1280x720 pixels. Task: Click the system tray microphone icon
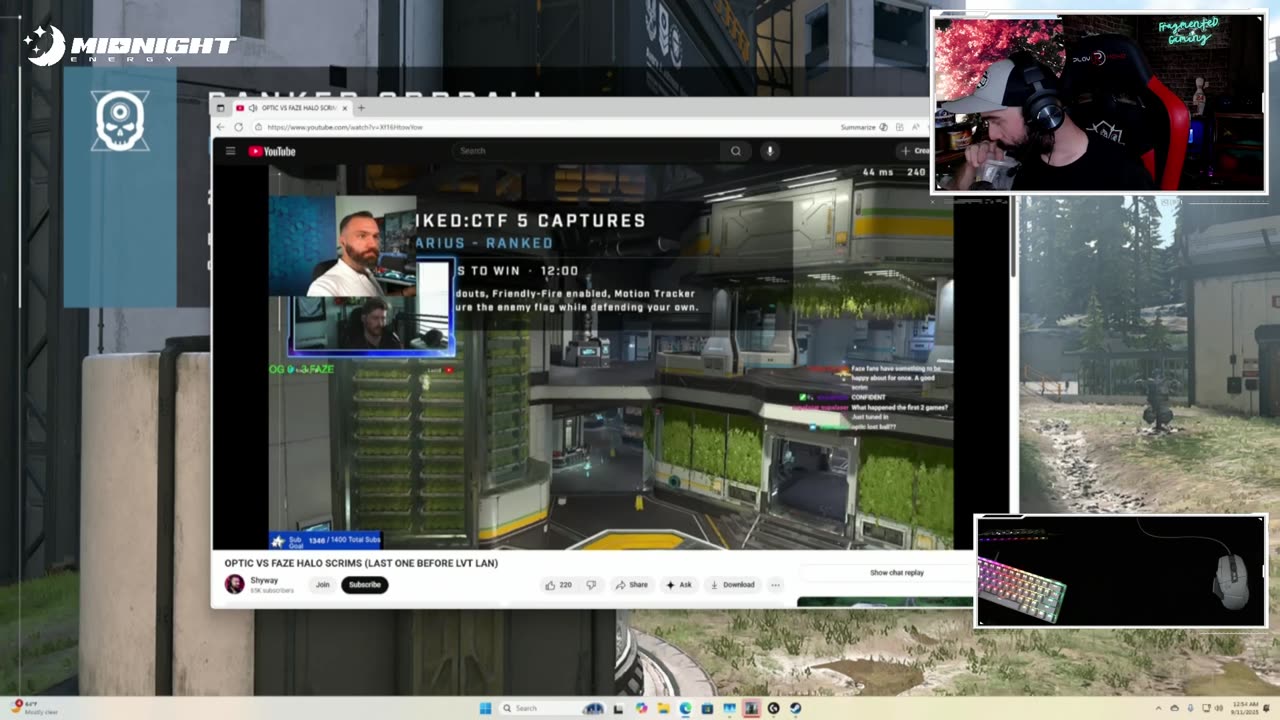1190,708
